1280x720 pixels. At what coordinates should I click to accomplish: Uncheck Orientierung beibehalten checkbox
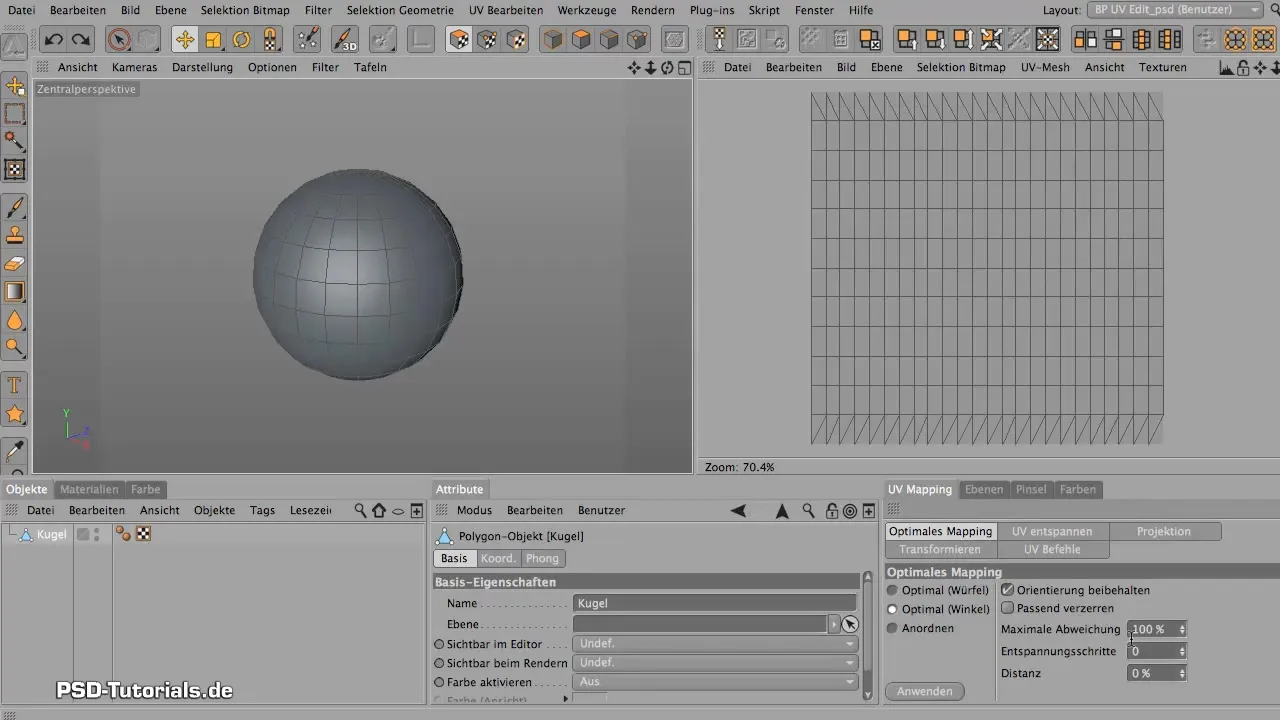coord(1008,590)
